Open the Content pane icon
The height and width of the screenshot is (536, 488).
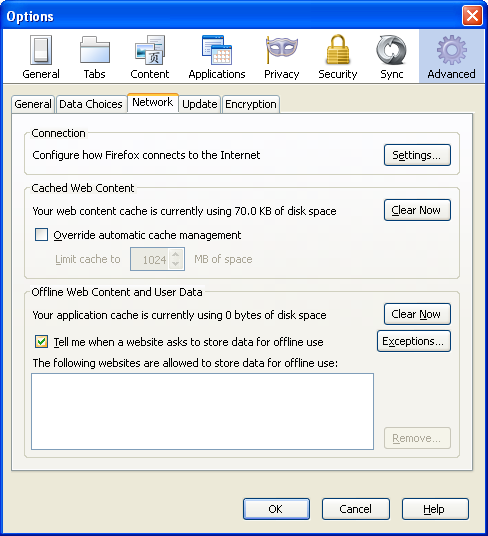click(150, 50)
